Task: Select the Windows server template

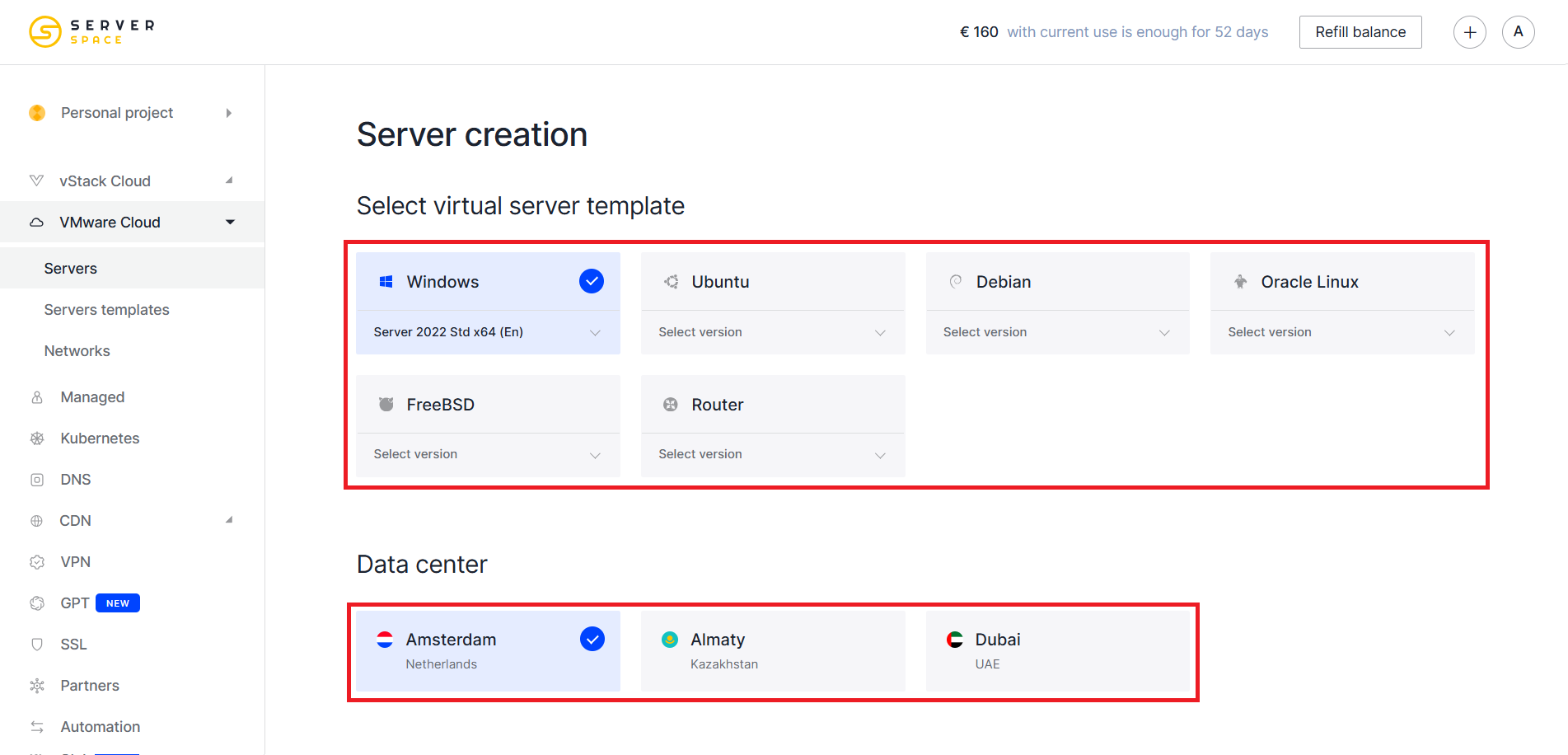Action: (x=488, y=282)
